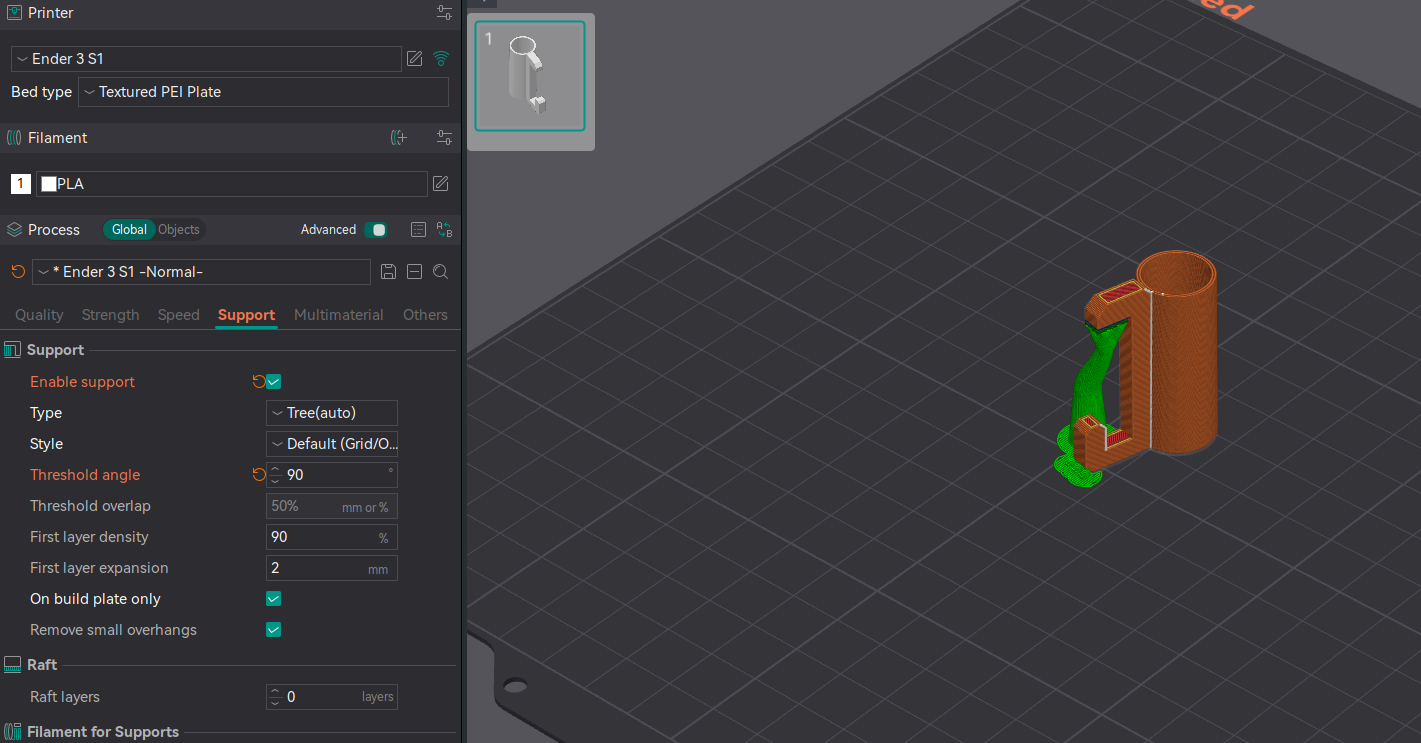The width and height of the screenshot is (1421, 743).
Task: Edit the PLA filament preset
Action: point(440,184)
